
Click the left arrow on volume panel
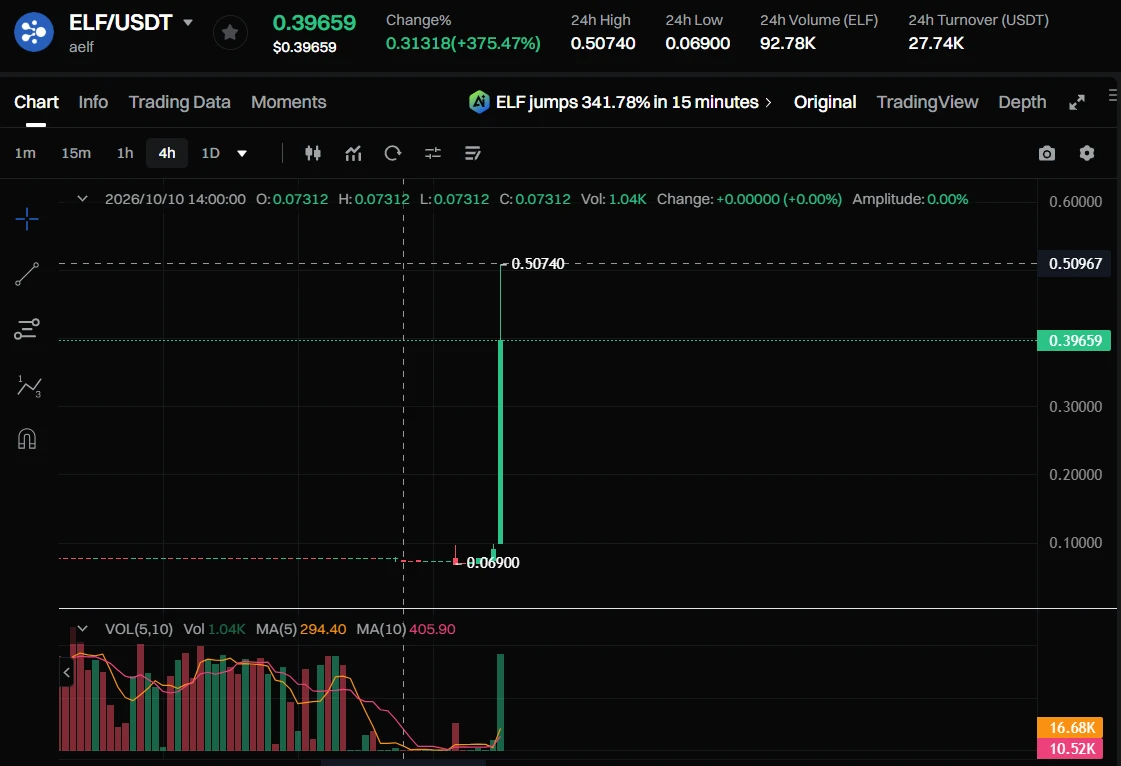(66, 672)
